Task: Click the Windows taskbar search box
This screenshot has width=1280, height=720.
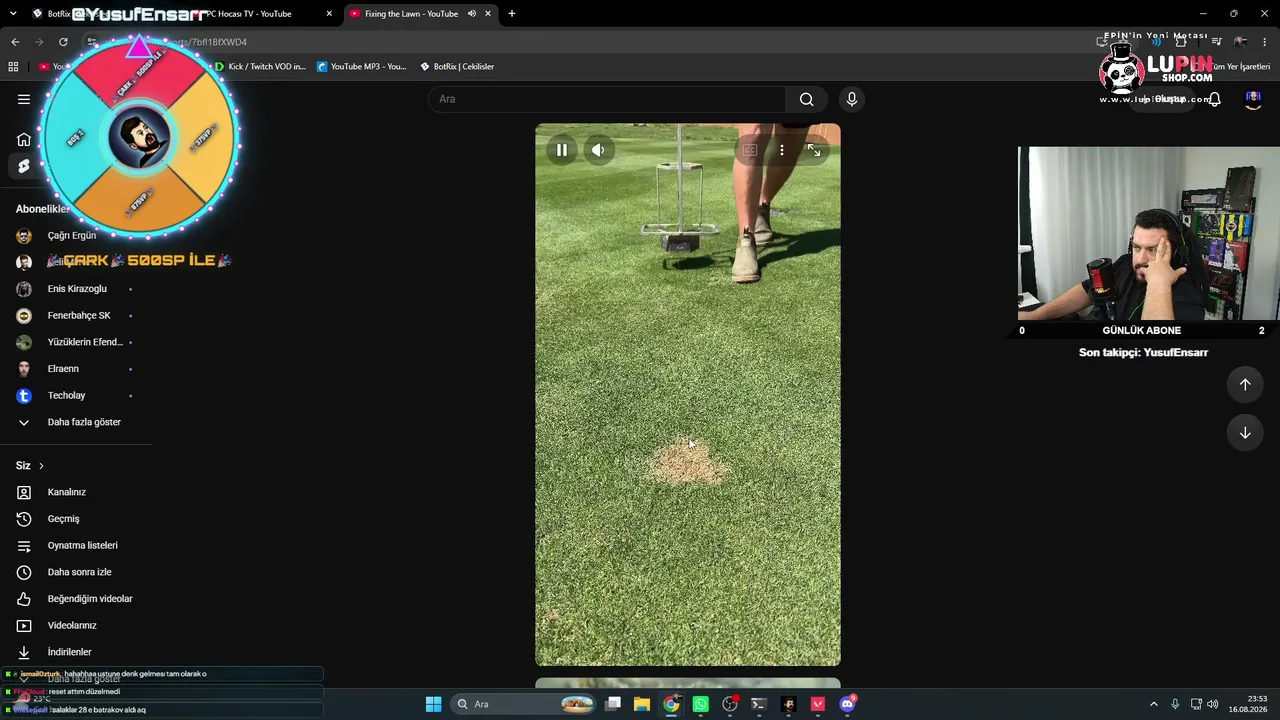Action: point(524,704)
